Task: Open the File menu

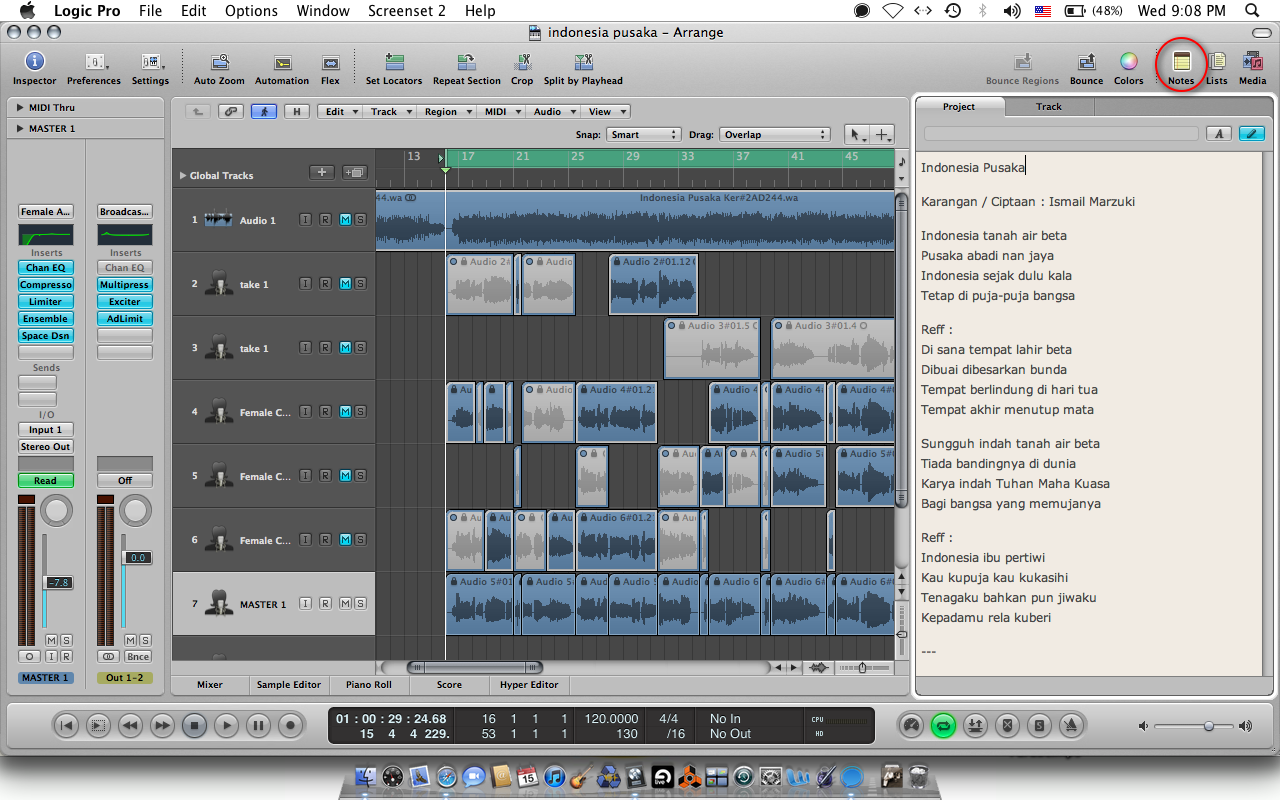Action: pos(151,11)
